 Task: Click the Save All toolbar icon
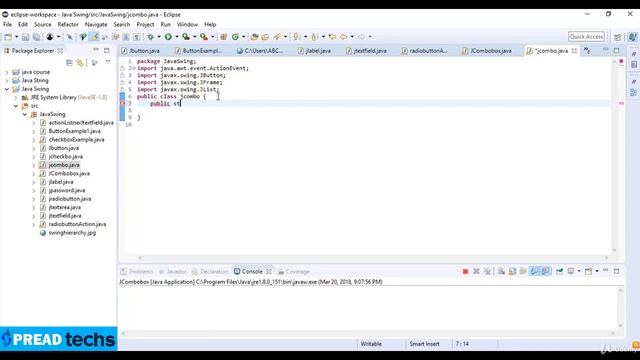pos(36,37)
